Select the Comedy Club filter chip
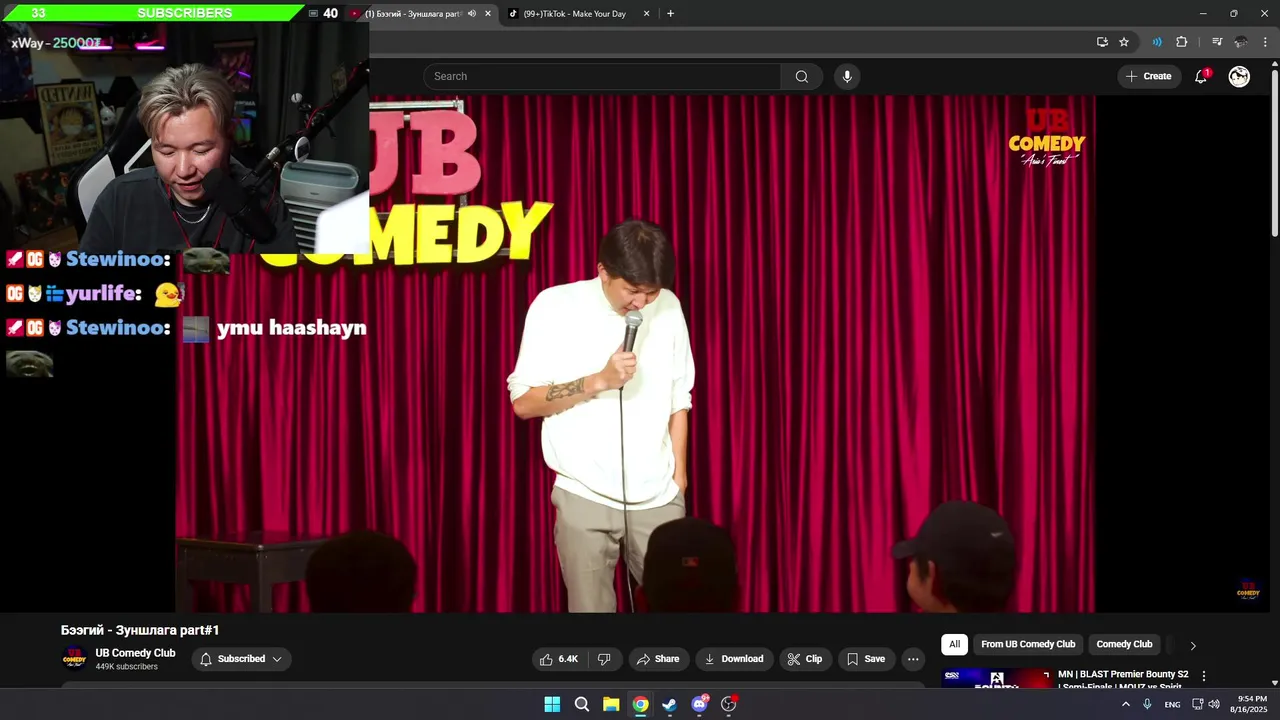The image size is (1280, 720). pyautogui.click(x=1124, y=644)
